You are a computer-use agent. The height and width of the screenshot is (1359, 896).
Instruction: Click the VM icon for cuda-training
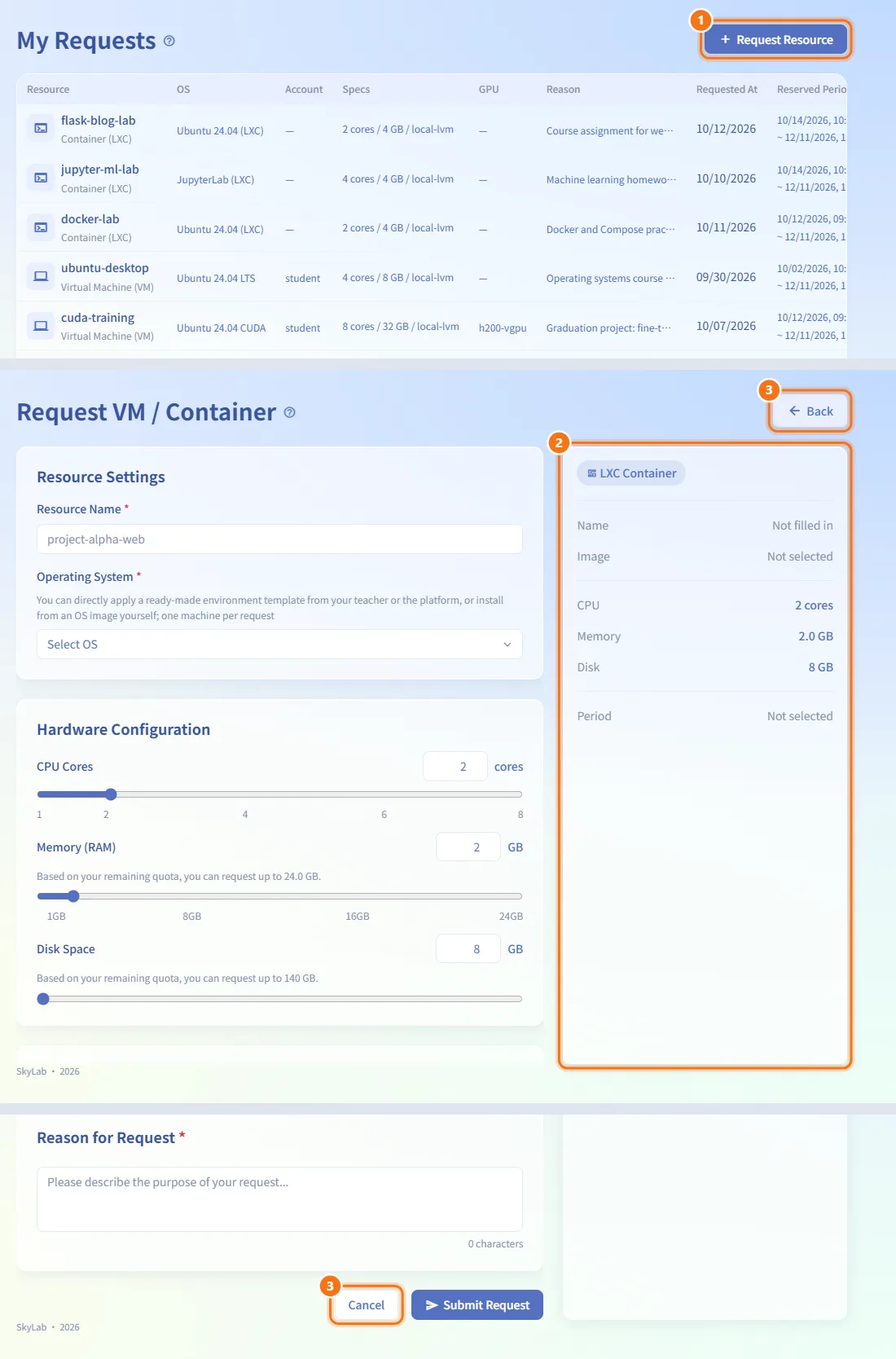[x=41, y=326]
